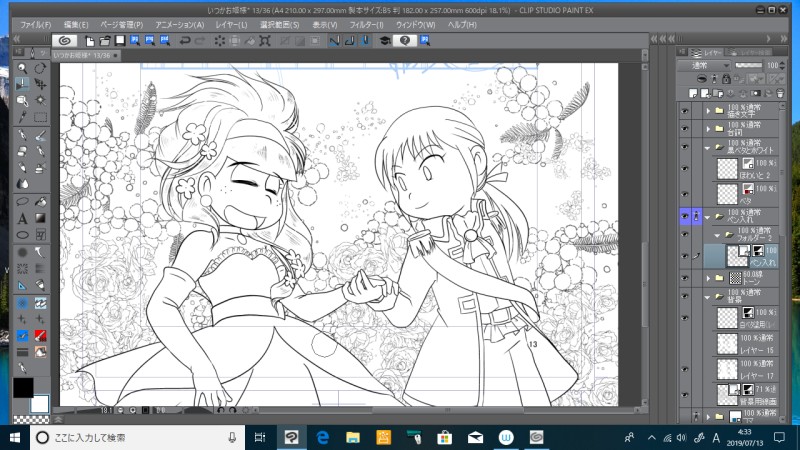Create new raster layer in Layer panel
Viewport: 800px width, 450px height.
(x=693, y=93)
